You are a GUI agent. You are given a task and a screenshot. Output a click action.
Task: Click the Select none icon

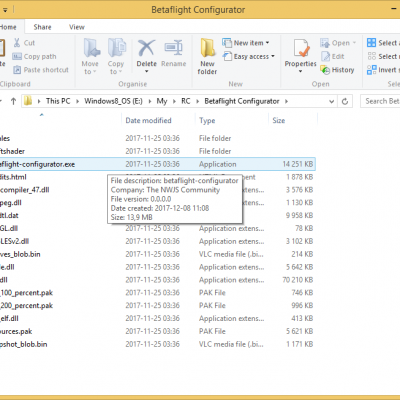(371, 56)
